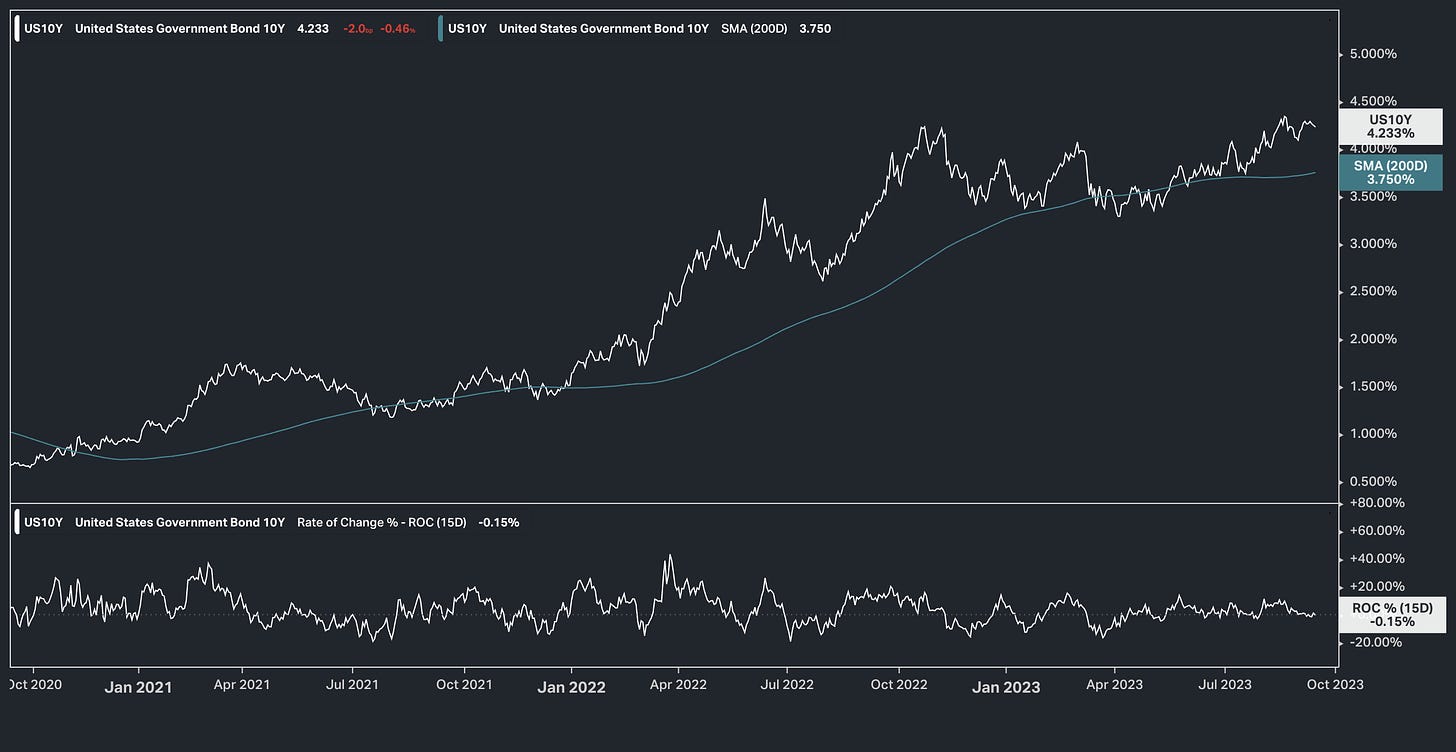Click the 3.750 SMA legend value
This screenshot has height=752, width=1456.
(x=815, y=29)
